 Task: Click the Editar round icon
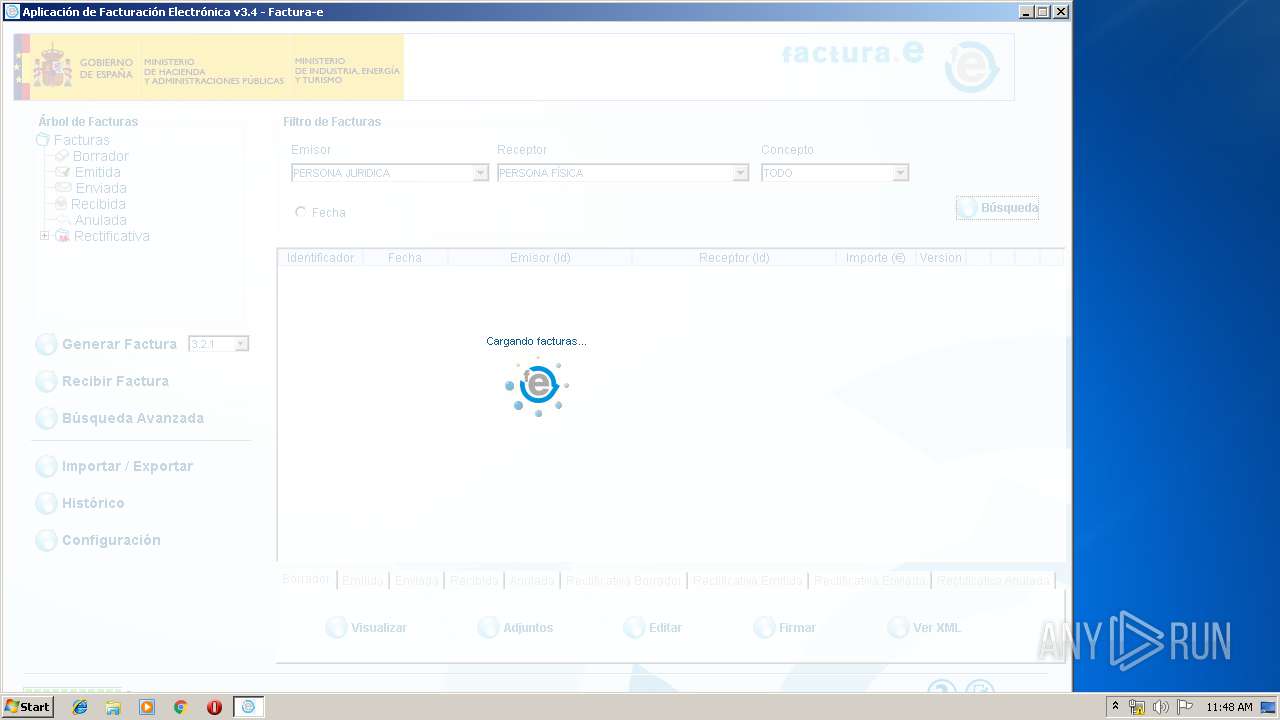coord(634,628)
